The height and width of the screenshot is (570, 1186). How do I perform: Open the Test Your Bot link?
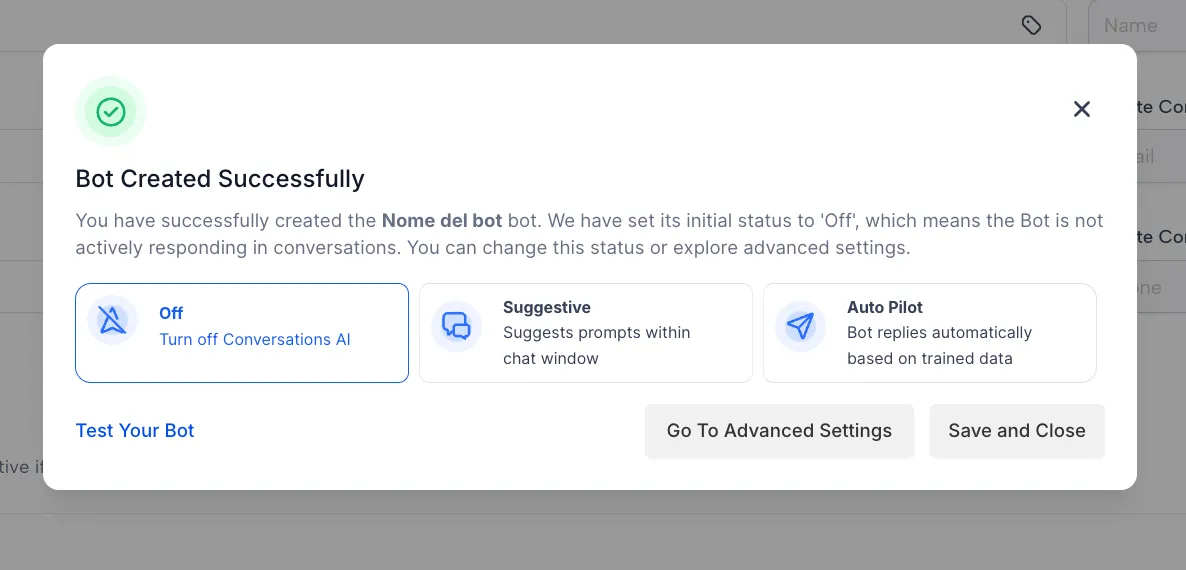(135, 430)
